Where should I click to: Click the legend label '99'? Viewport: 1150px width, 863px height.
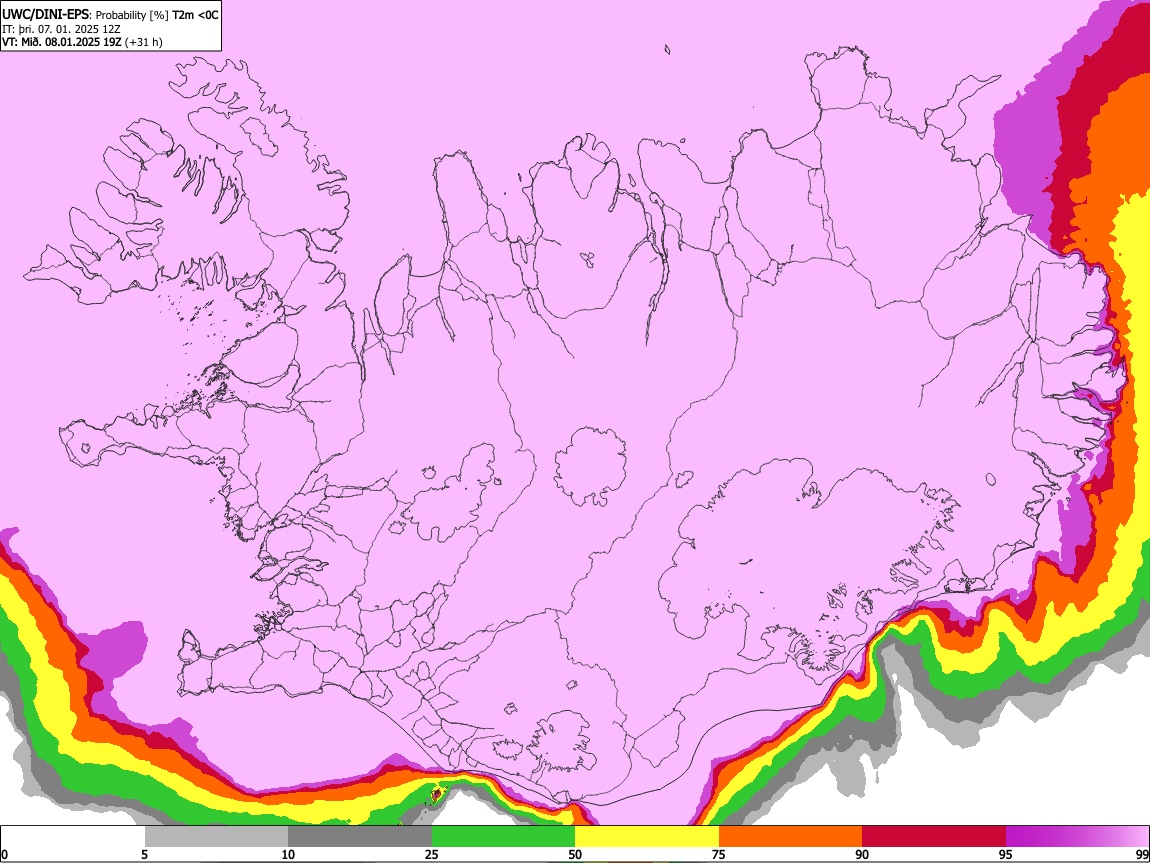click(x=1141, y=855)
